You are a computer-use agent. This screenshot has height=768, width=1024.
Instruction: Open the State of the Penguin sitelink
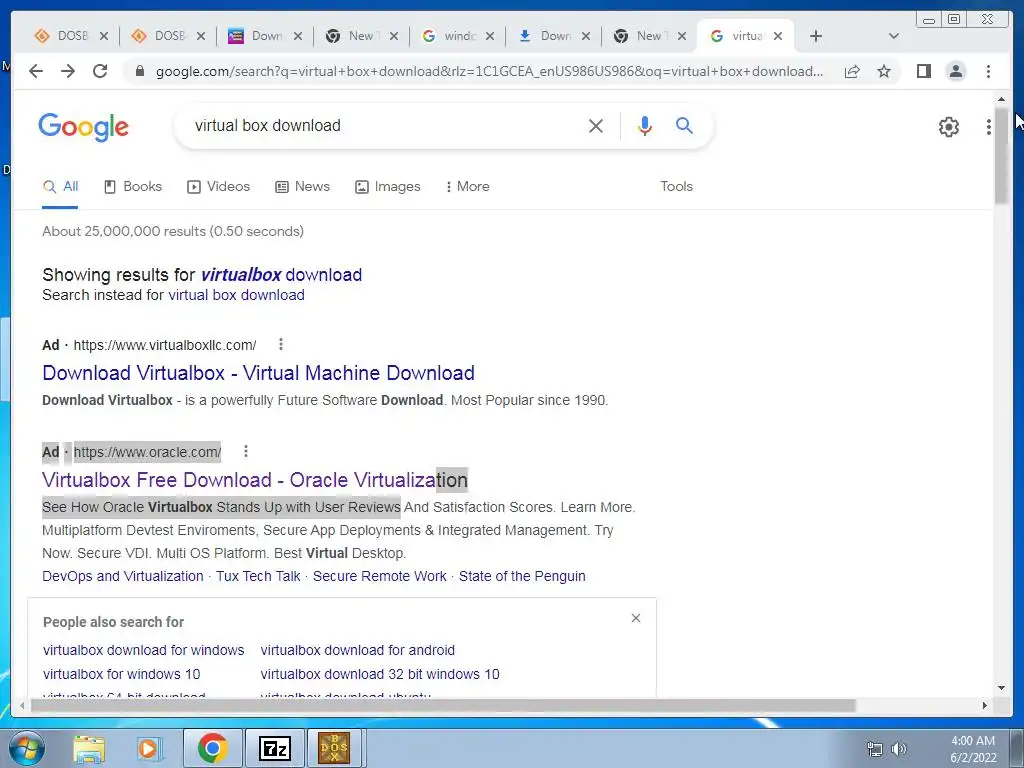[522, 576]
